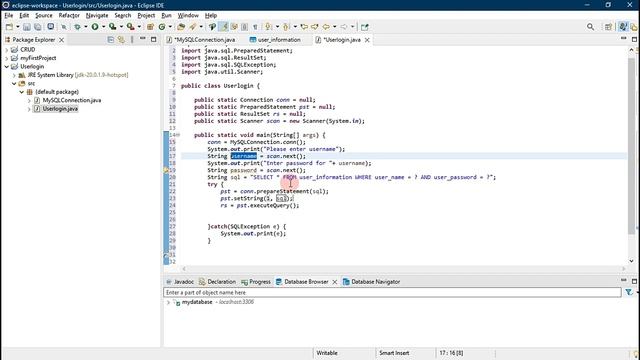The image size is (640, 360).
Task: Click the Save toolbar icon
Action: click(27, 27)
